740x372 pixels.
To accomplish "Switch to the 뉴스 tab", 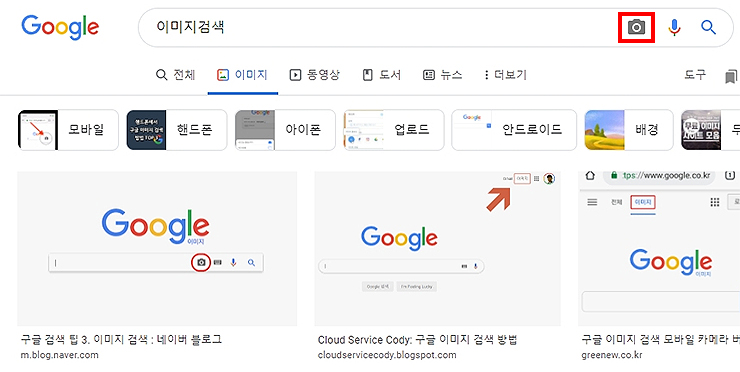I will click(x=442, y=75).
